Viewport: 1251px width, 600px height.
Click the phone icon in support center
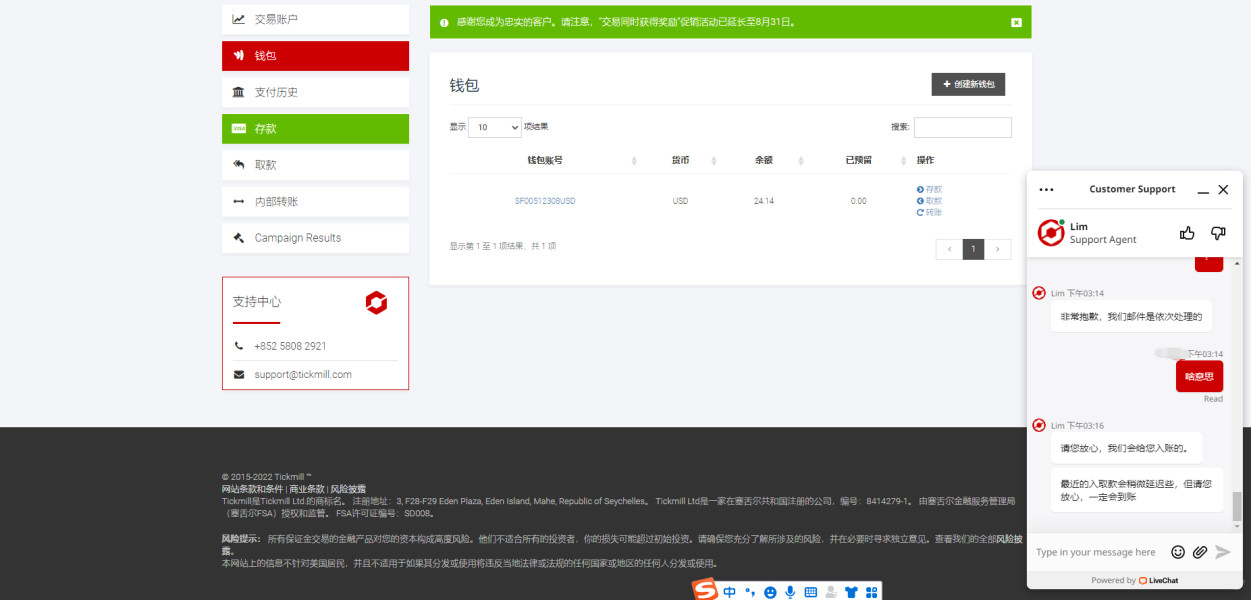(239, 346)
